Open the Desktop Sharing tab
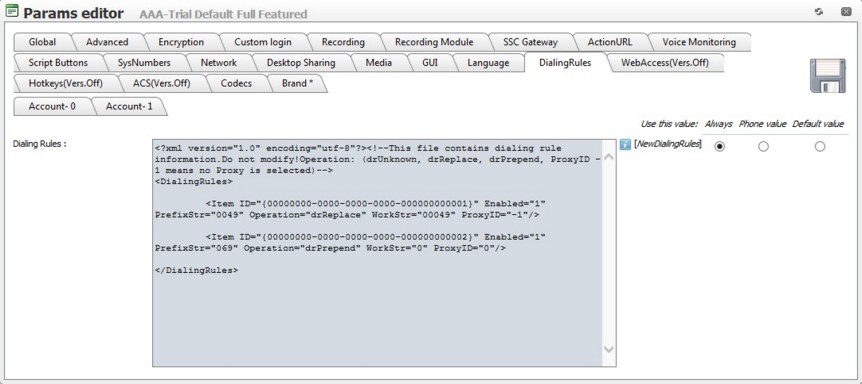The width and height of the screenshot is (862, 384). [301, 63]
